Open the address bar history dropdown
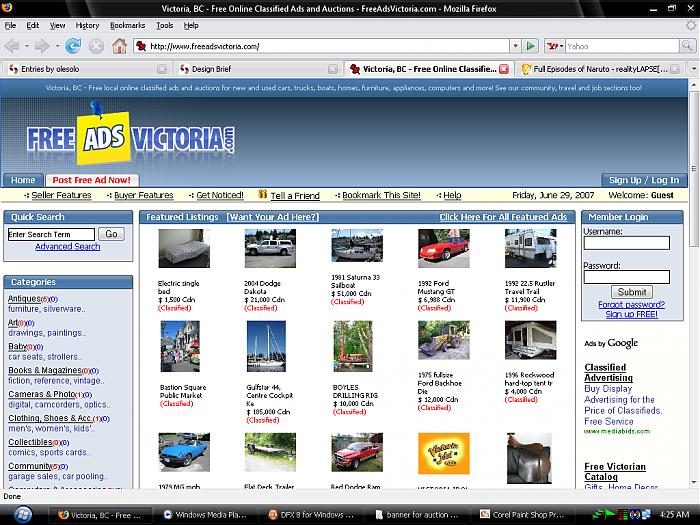Image resolution: width=700 pixels, height=525 pixels. (x=516, y=46)
